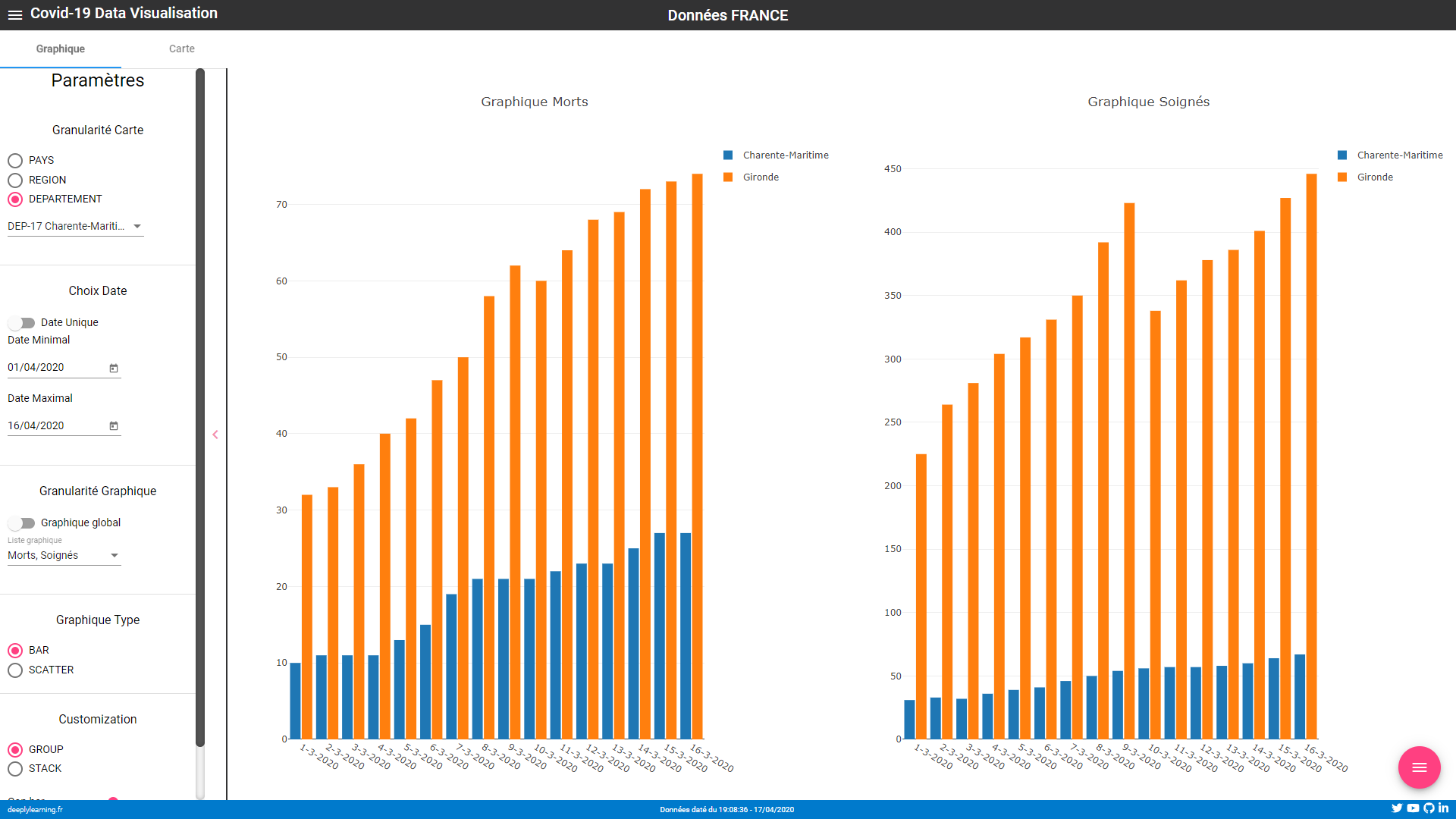Open the hamburger menu in header
The width and height of the screenshot is (1456, 819).
point(15,15)
